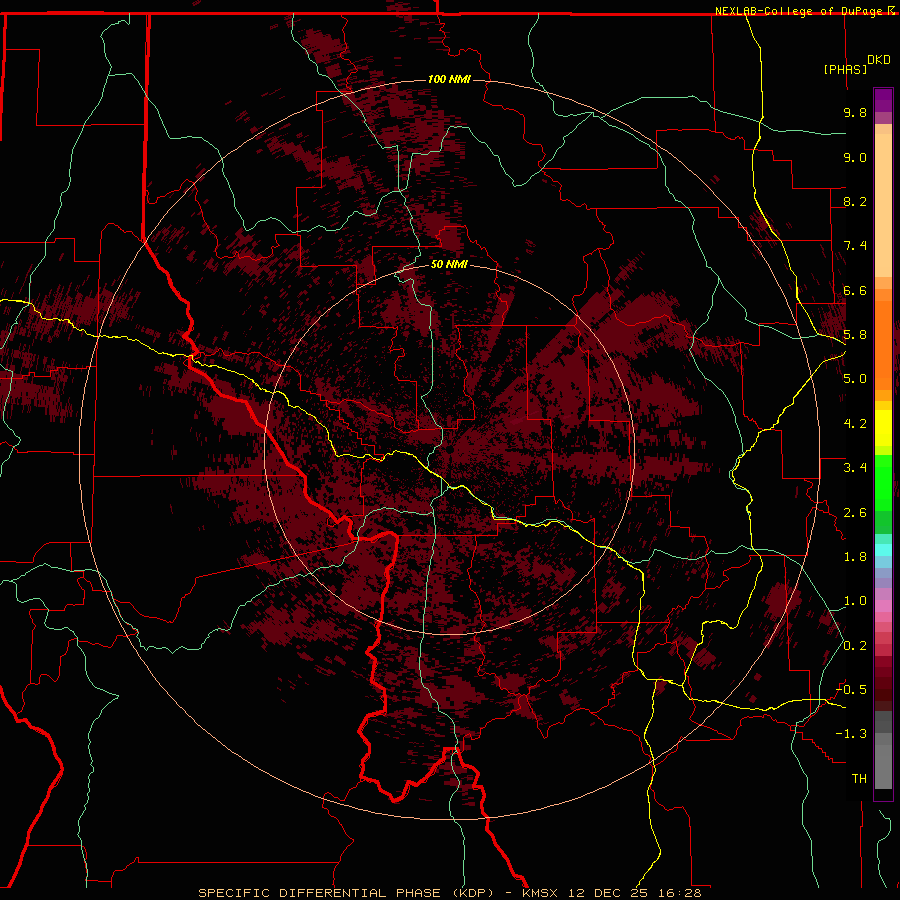This screenshot has height=900, width=900.
Task: Select the 6.6 scale value
Action: [x=855, y=290]
